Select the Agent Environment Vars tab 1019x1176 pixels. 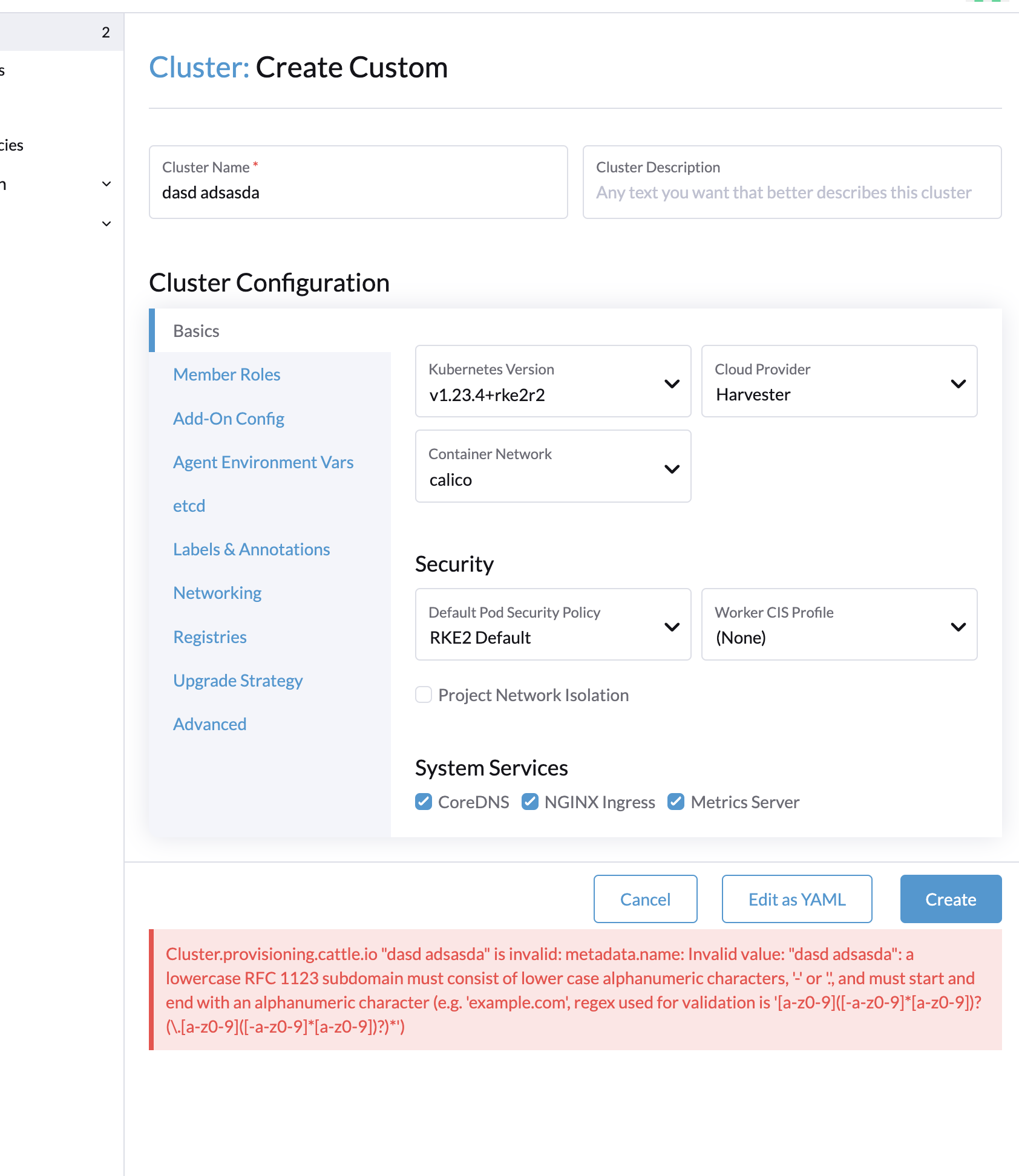pyautogui.click(x=263, y=462)
